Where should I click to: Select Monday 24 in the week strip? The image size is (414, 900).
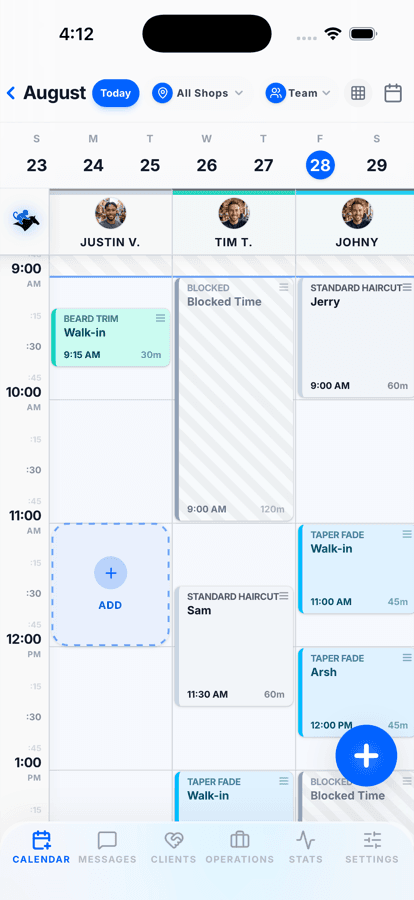pyautogui.click(x=93, y=156)
